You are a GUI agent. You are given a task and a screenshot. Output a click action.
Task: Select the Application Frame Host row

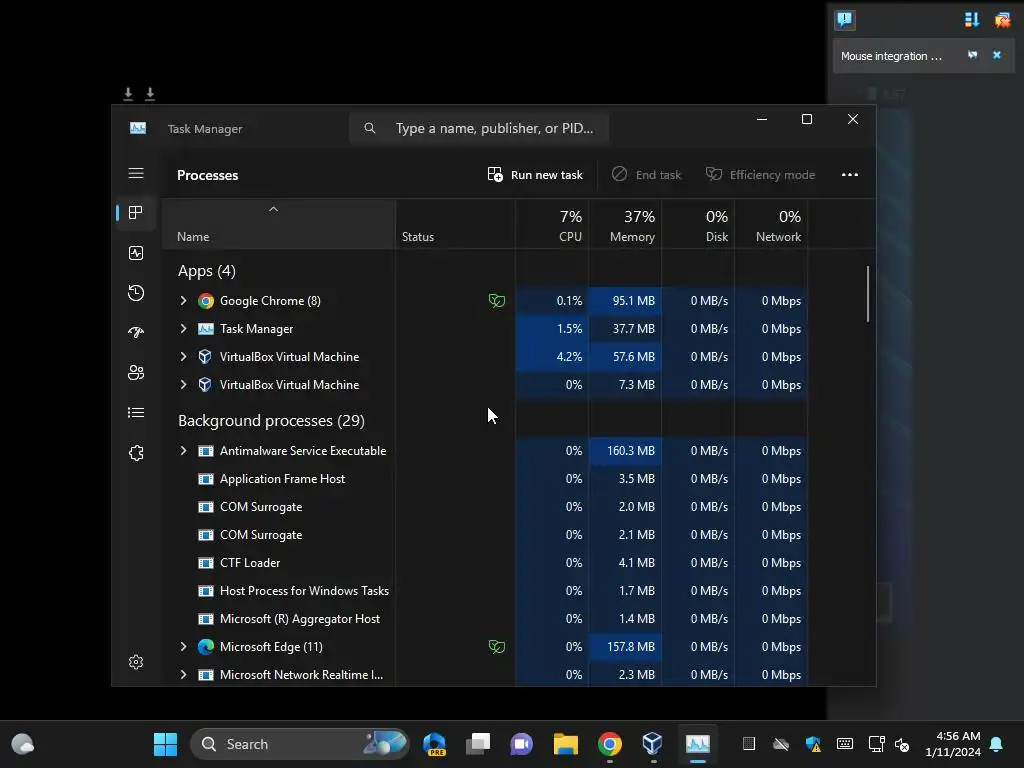point(485,479)
